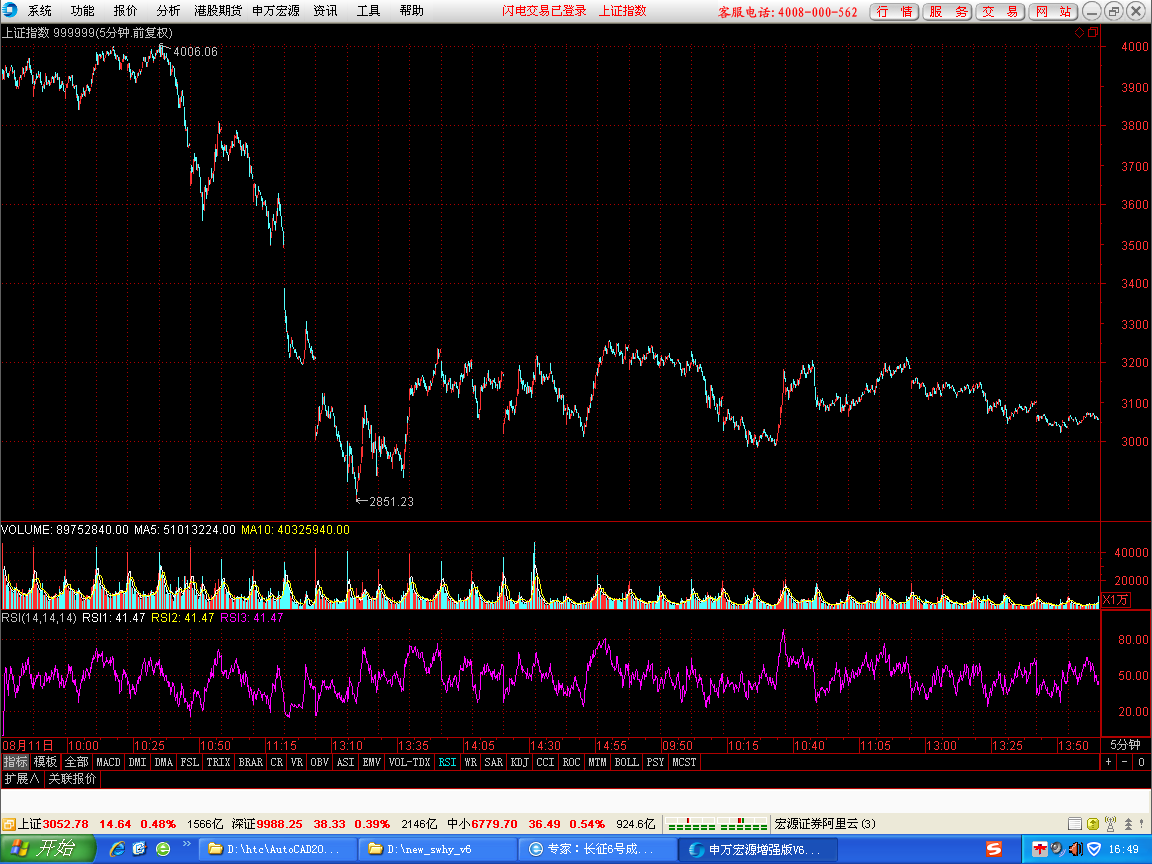Switch indicator to TRIX
This screenshot has height=864, width=1152.
[x=218, y=762]
